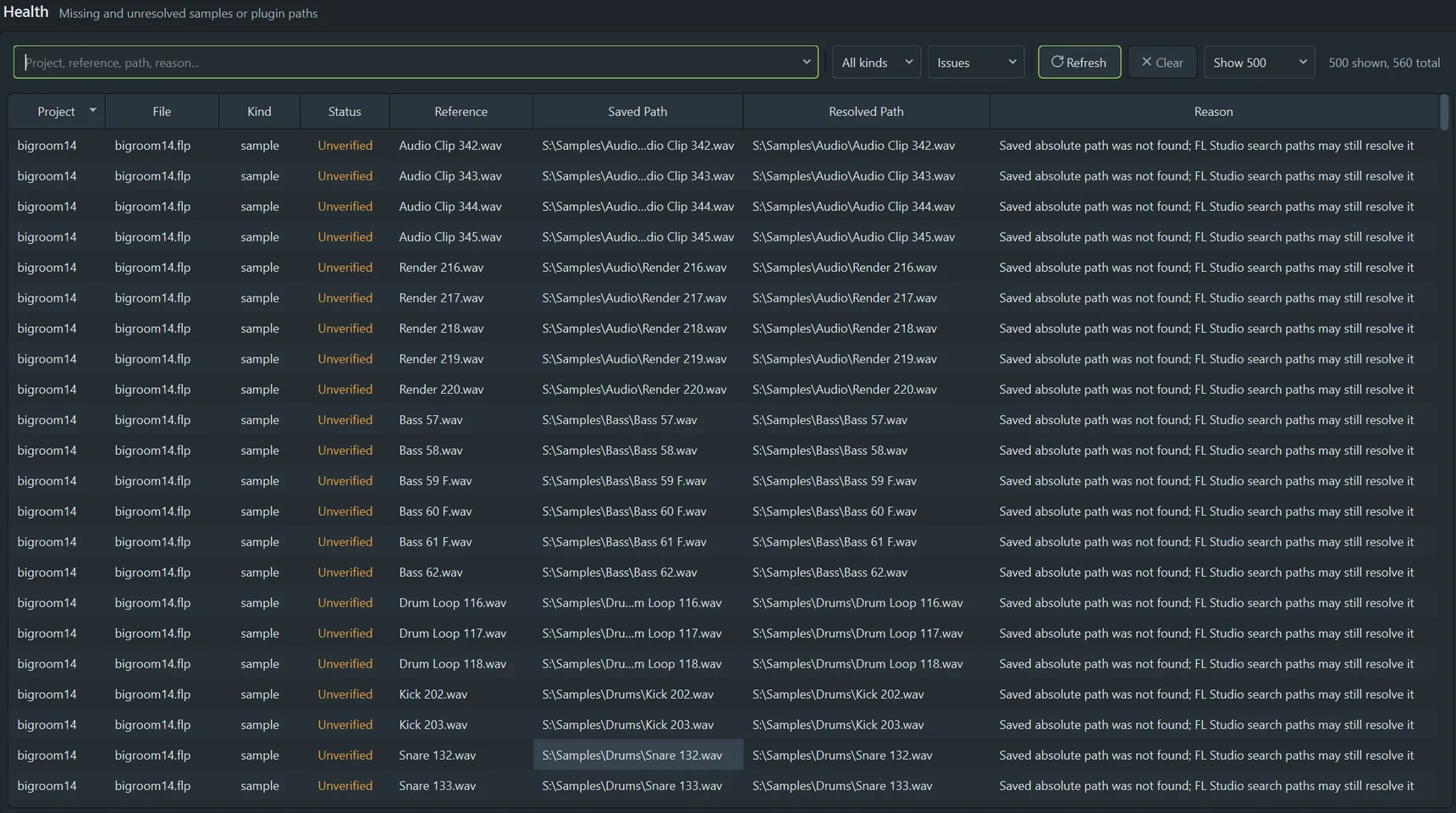
Task: Select the Snare 132.wav reference cell
Action: (461, 755)
